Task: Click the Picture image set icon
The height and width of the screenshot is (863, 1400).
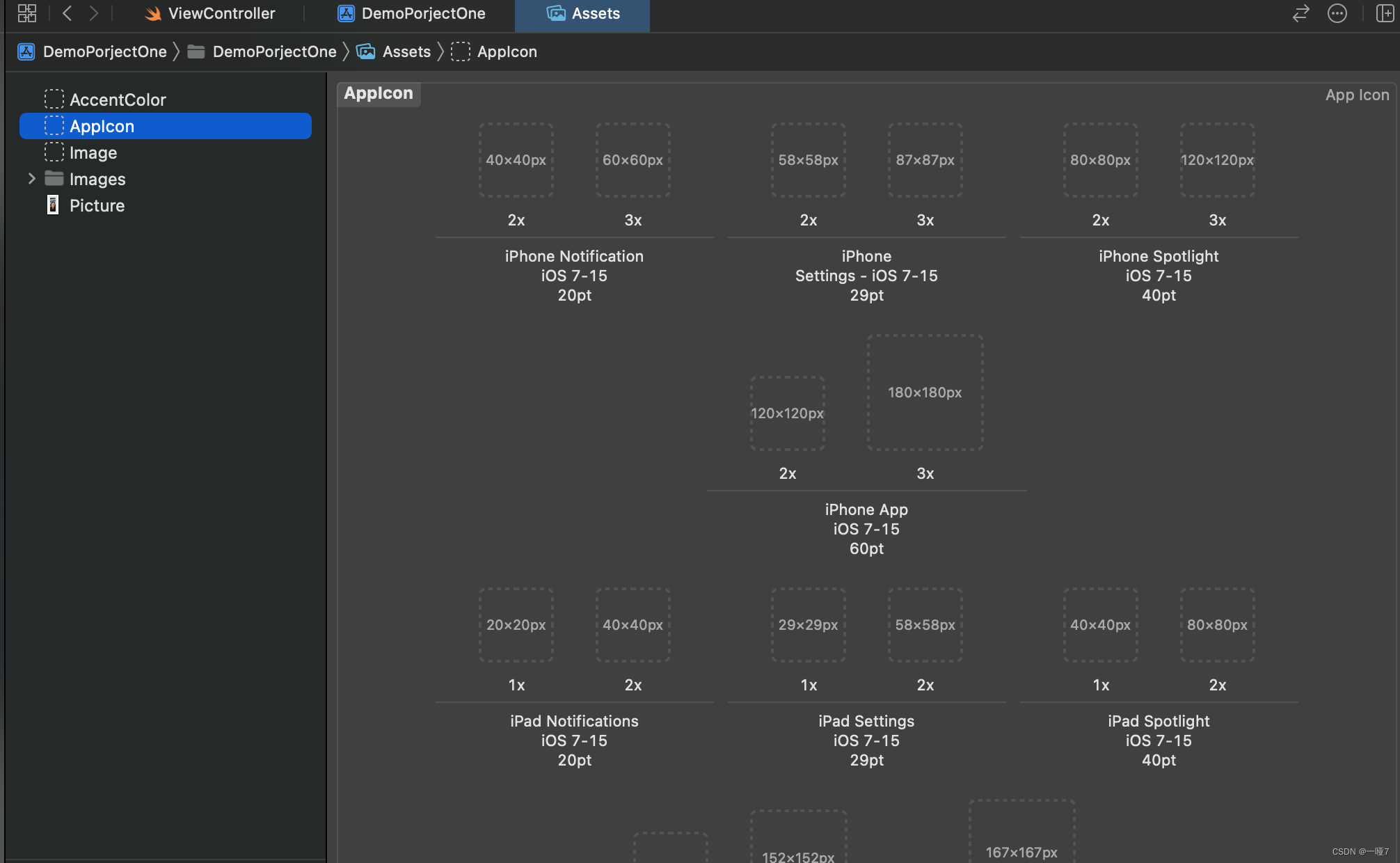Action: click(x=53, y=205)
